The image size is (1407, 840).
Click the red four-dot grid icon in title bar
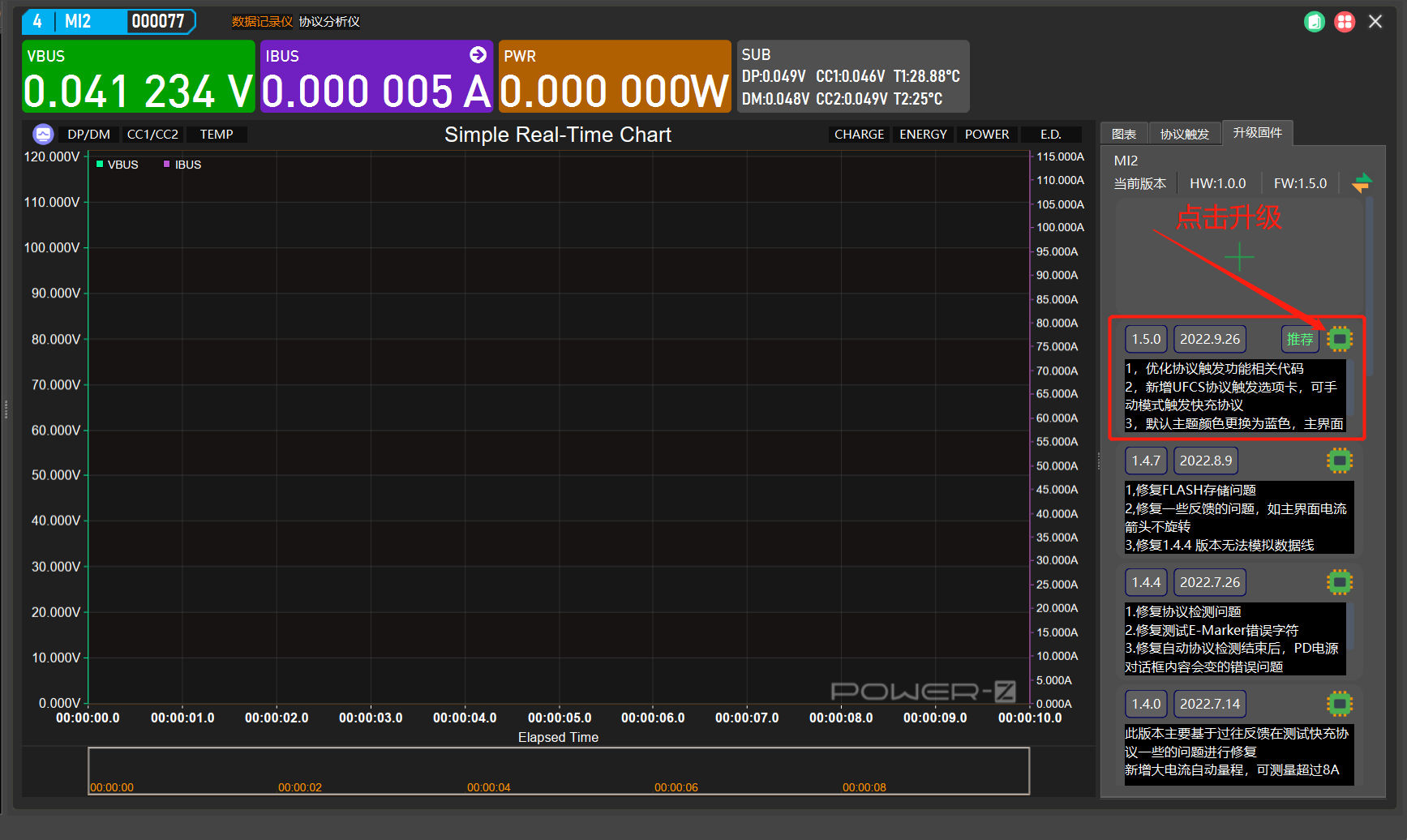point(1345,22)
